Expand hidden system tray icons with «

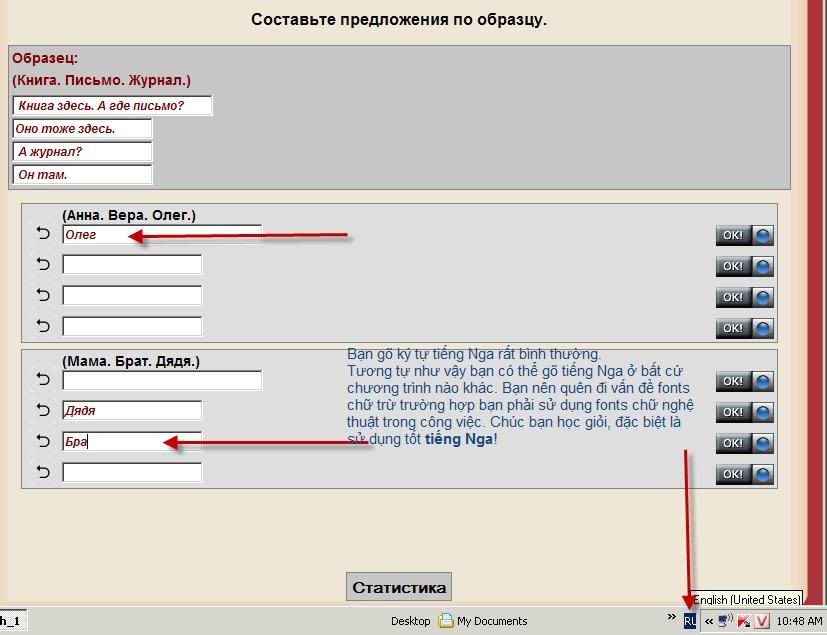click(x=708, y=621)
